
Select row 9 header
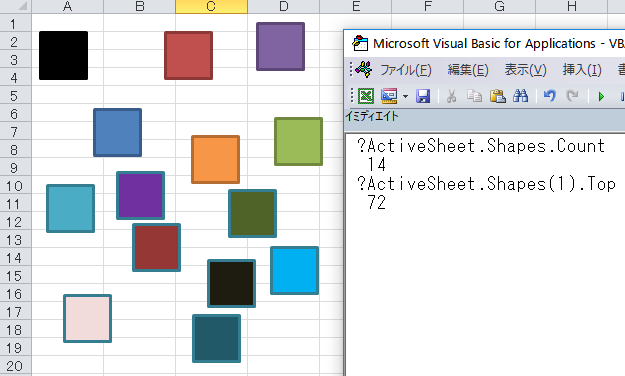(x=16, y=167)
